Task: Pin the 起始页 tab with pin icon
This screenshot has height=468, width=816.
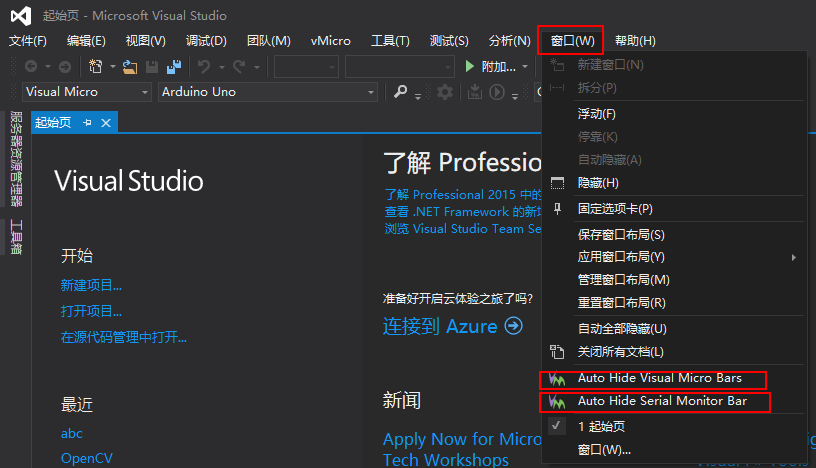Action: click(87, 123)
